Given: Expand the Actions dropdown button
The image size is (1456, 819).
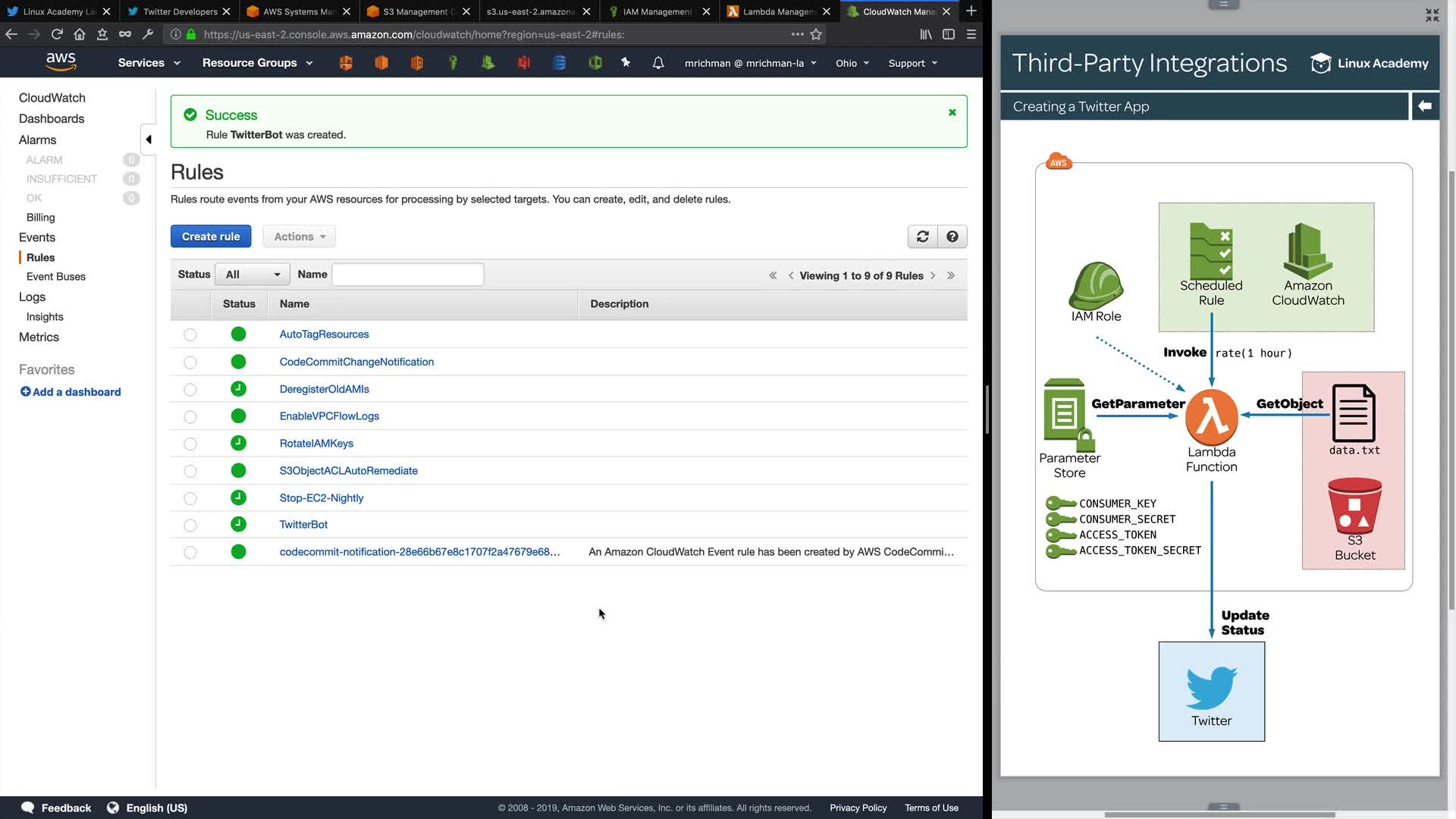Looking at the screenshot, I should 300,237.
